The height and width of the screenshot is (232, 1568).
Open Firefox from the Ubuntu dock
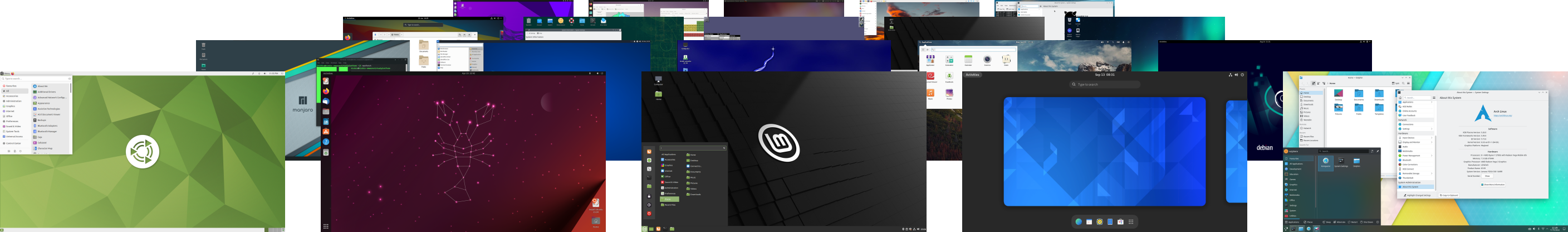click(326, 91)
